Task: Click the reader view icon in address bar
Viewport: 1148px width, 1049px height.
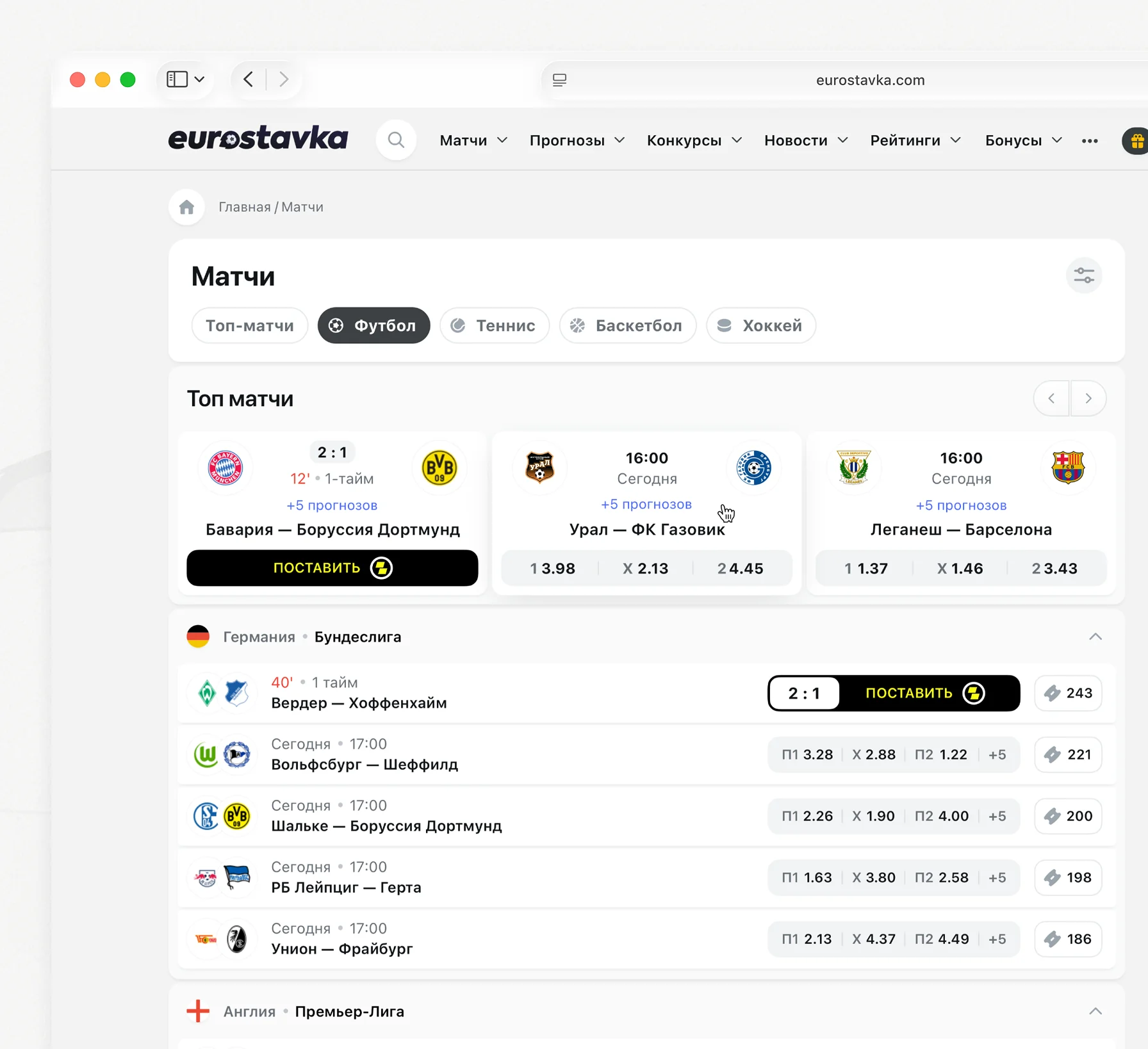Action: point(559,80)
